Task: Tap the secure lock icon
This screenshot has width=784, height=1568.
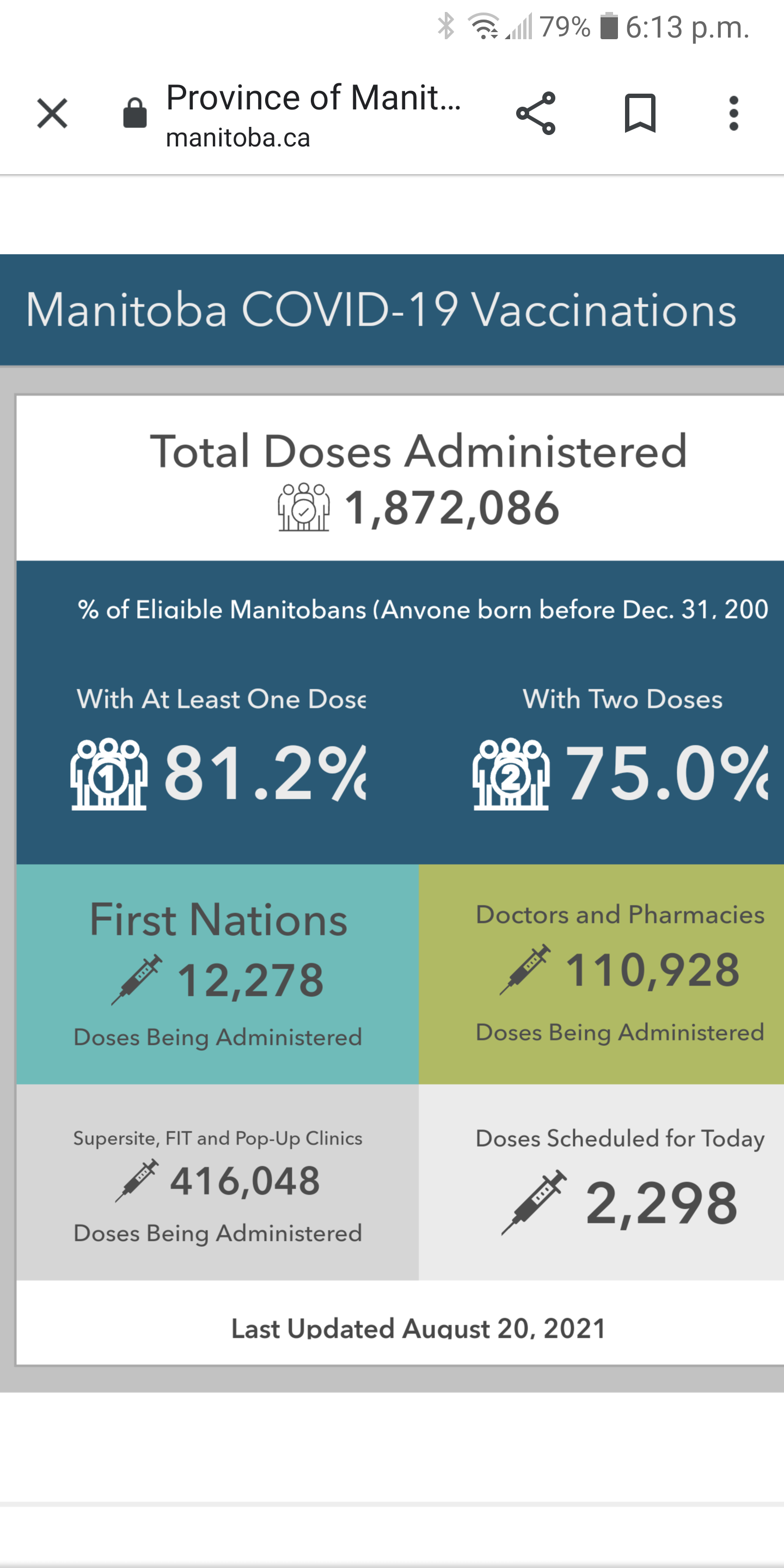Action: pyautogui.click(x=134, y=113)
